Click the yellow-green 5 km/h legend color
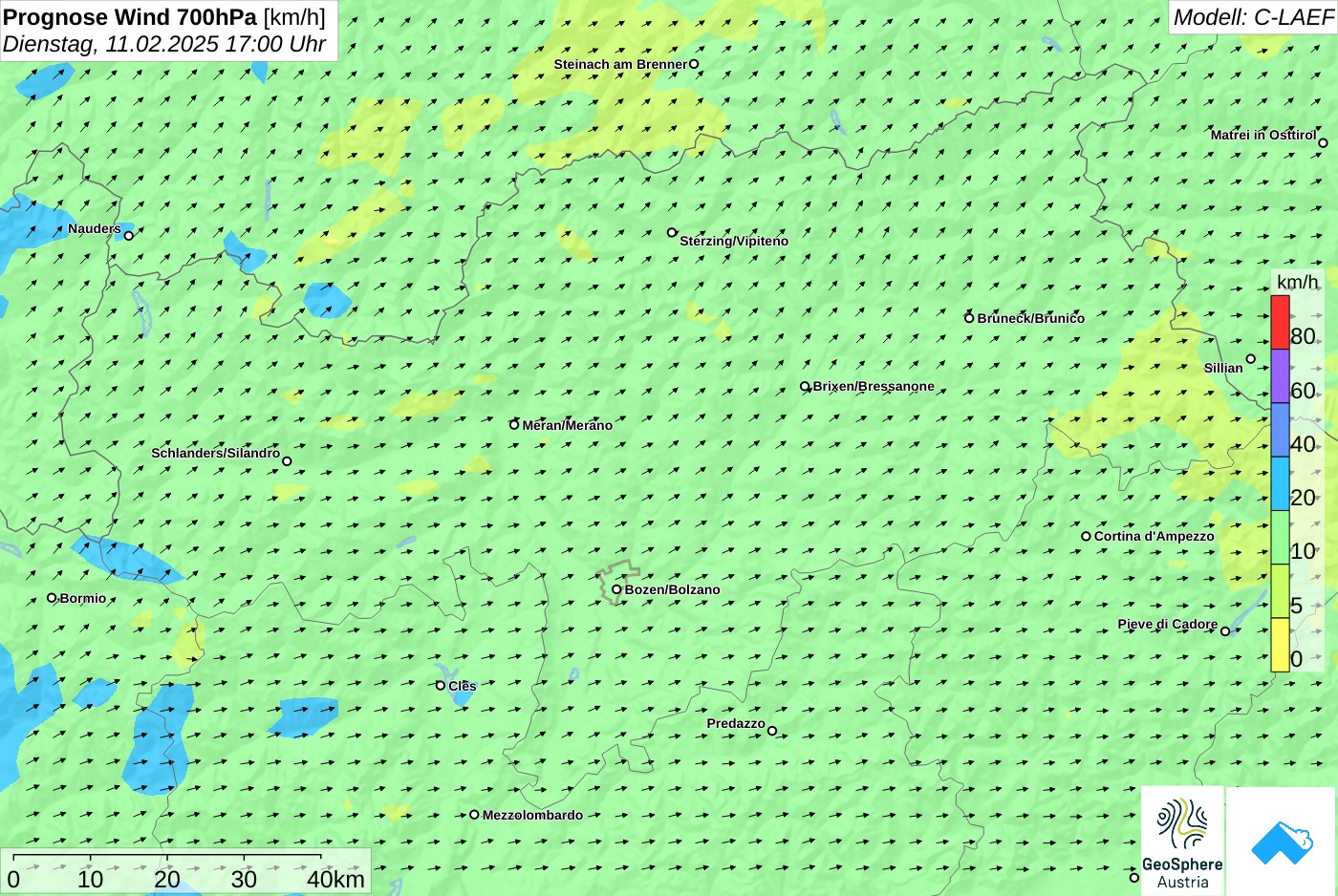1338x896 pixels. [1280, 591]
